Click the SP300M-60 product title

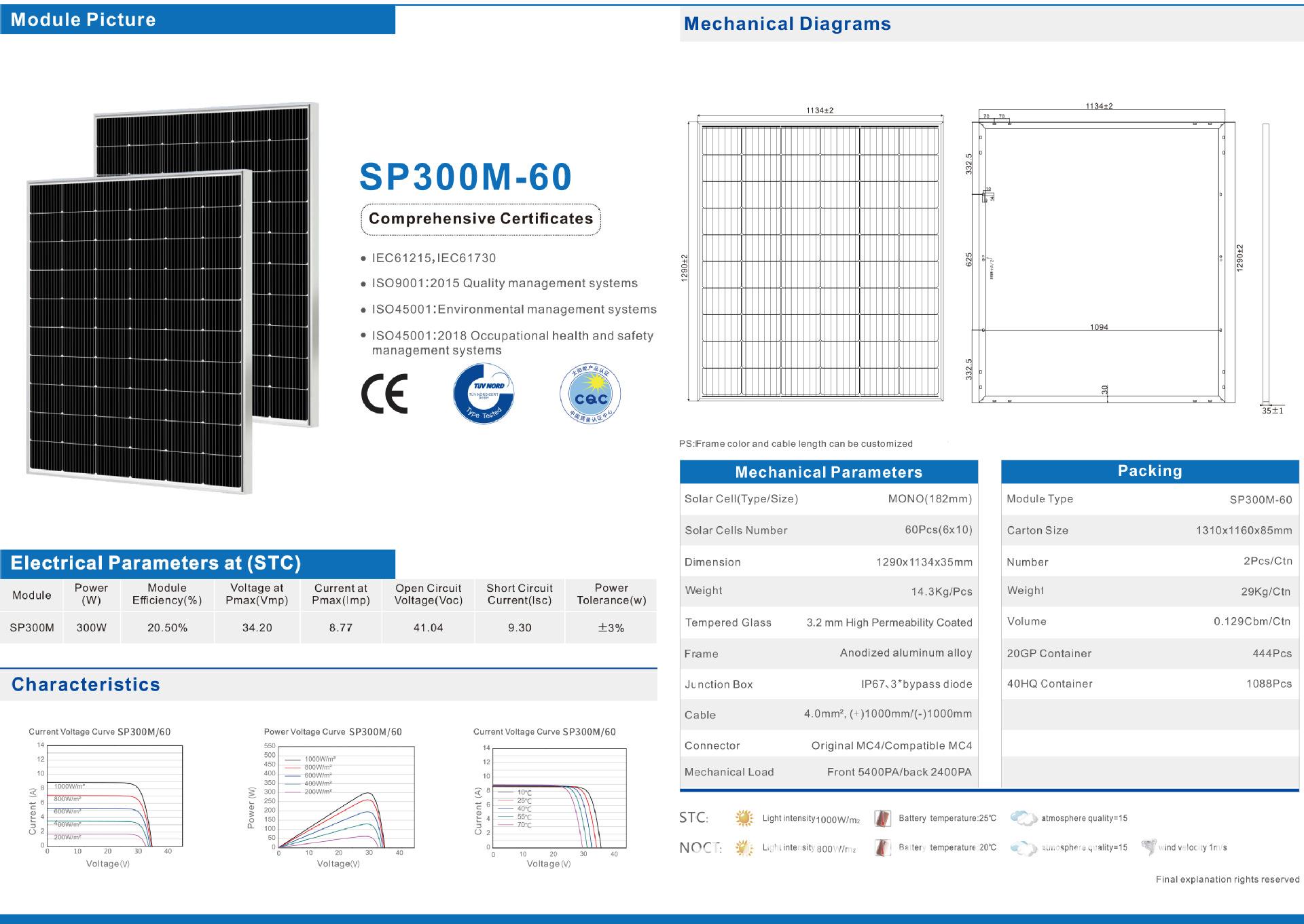[465, 177]
